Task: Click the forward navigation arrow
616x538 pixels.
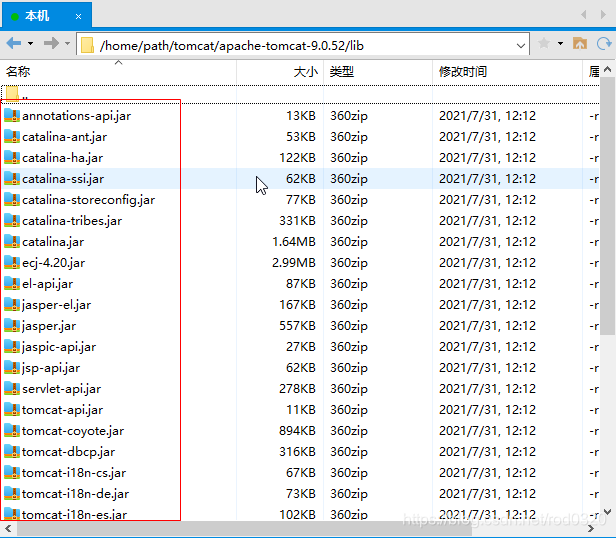Action: tap(51, 43)
